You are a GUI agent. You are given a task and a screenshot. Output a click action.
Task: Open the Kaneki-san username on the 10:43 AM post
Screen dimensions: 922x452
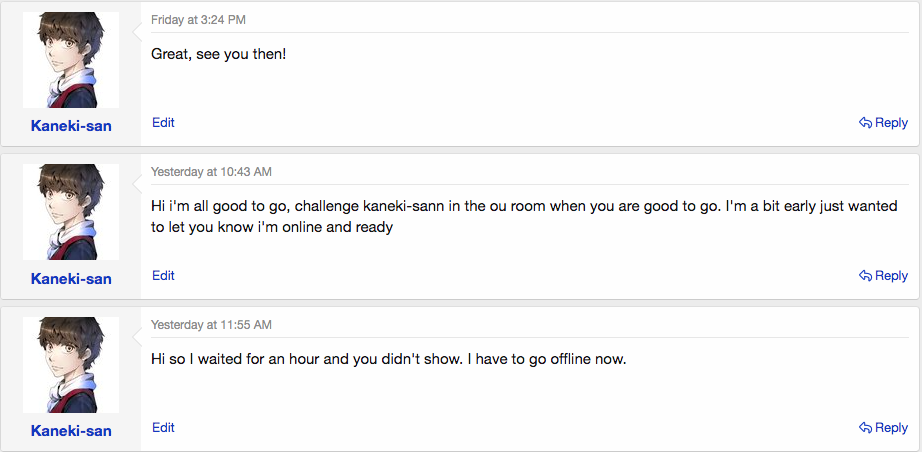click(x=71, y=279)
